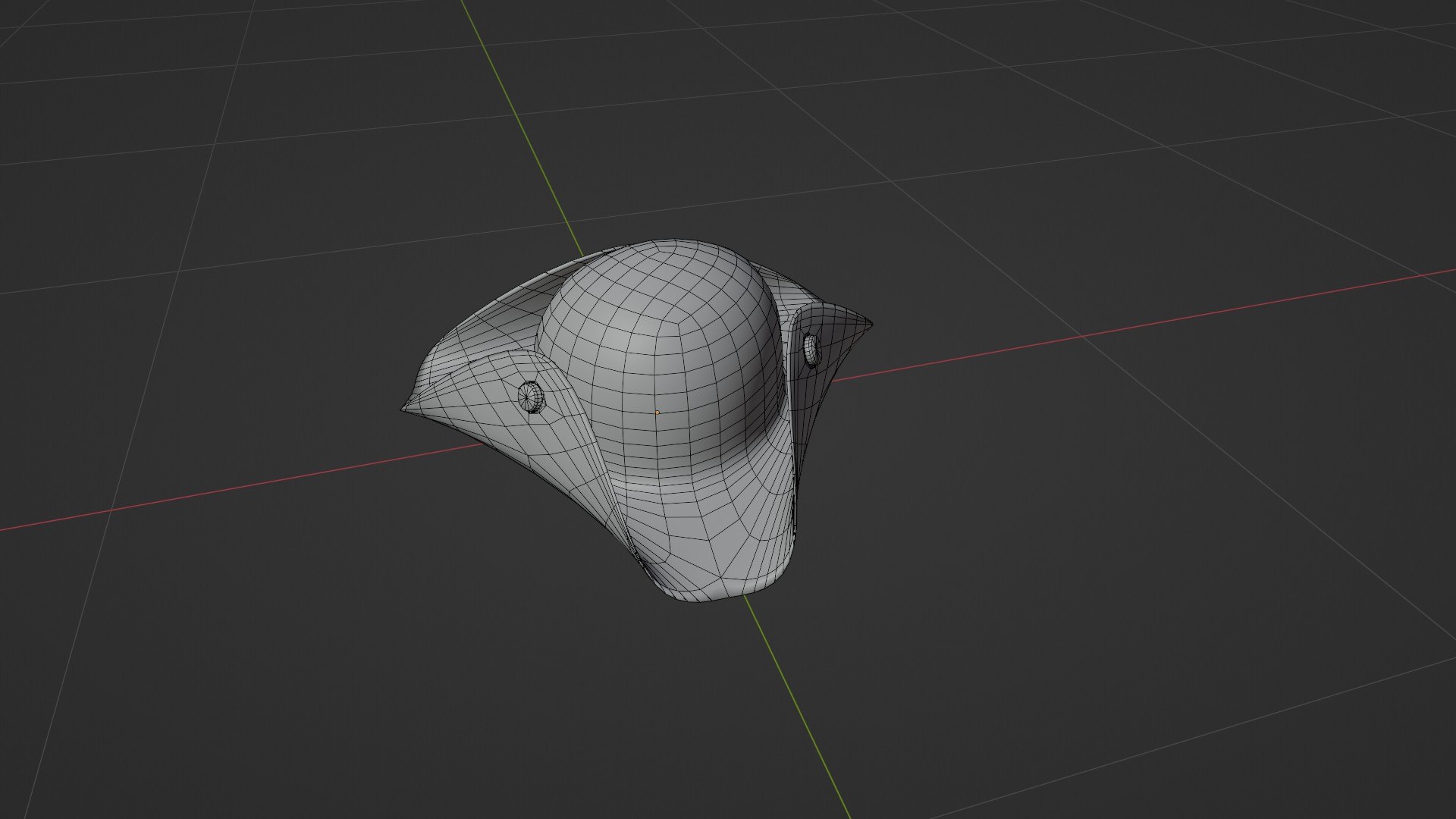Click the round button on left brim

pos(531,396)
